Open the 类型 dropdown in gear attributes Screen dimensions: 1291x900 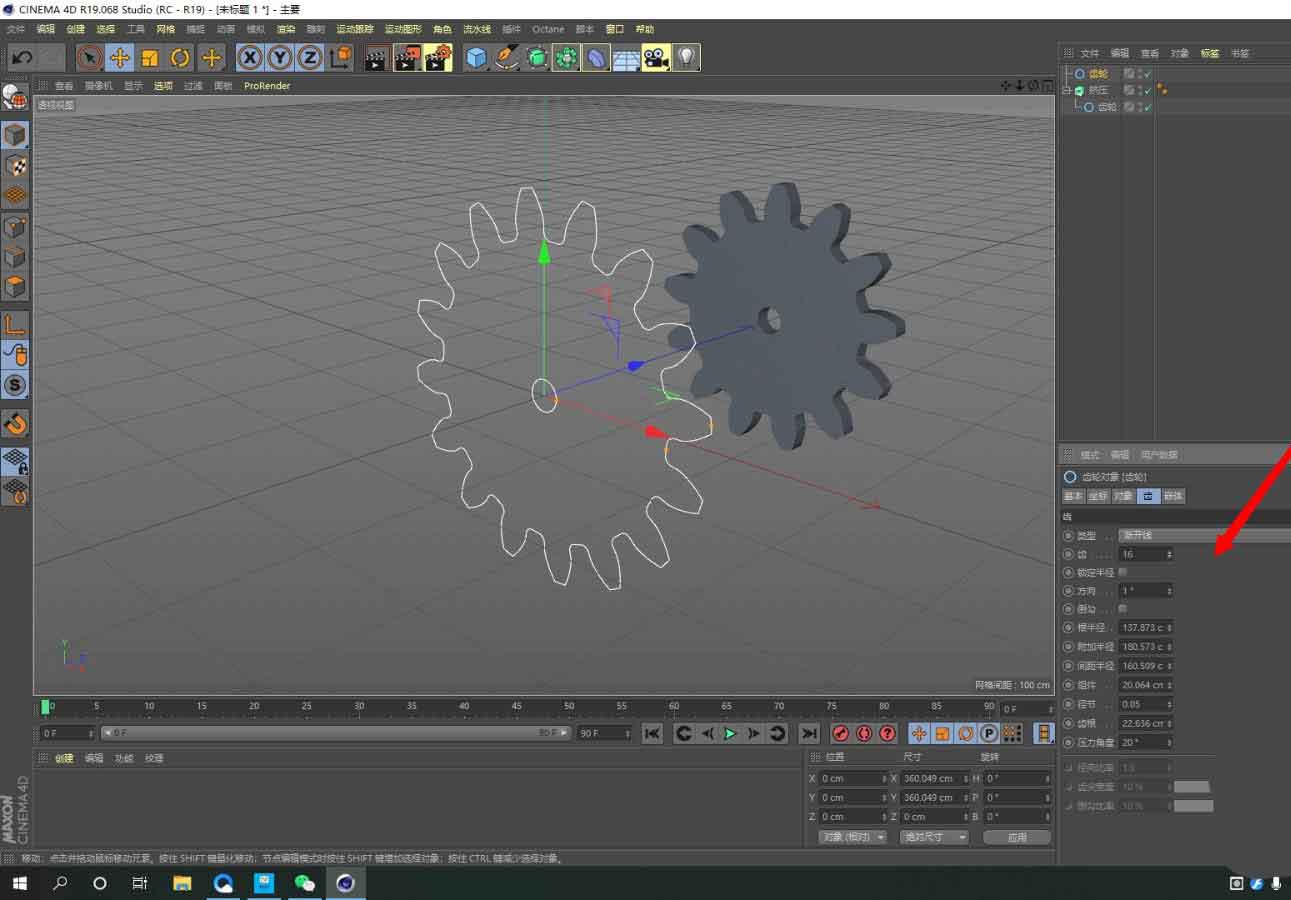pyautogui.click(x=1200, y=535)
